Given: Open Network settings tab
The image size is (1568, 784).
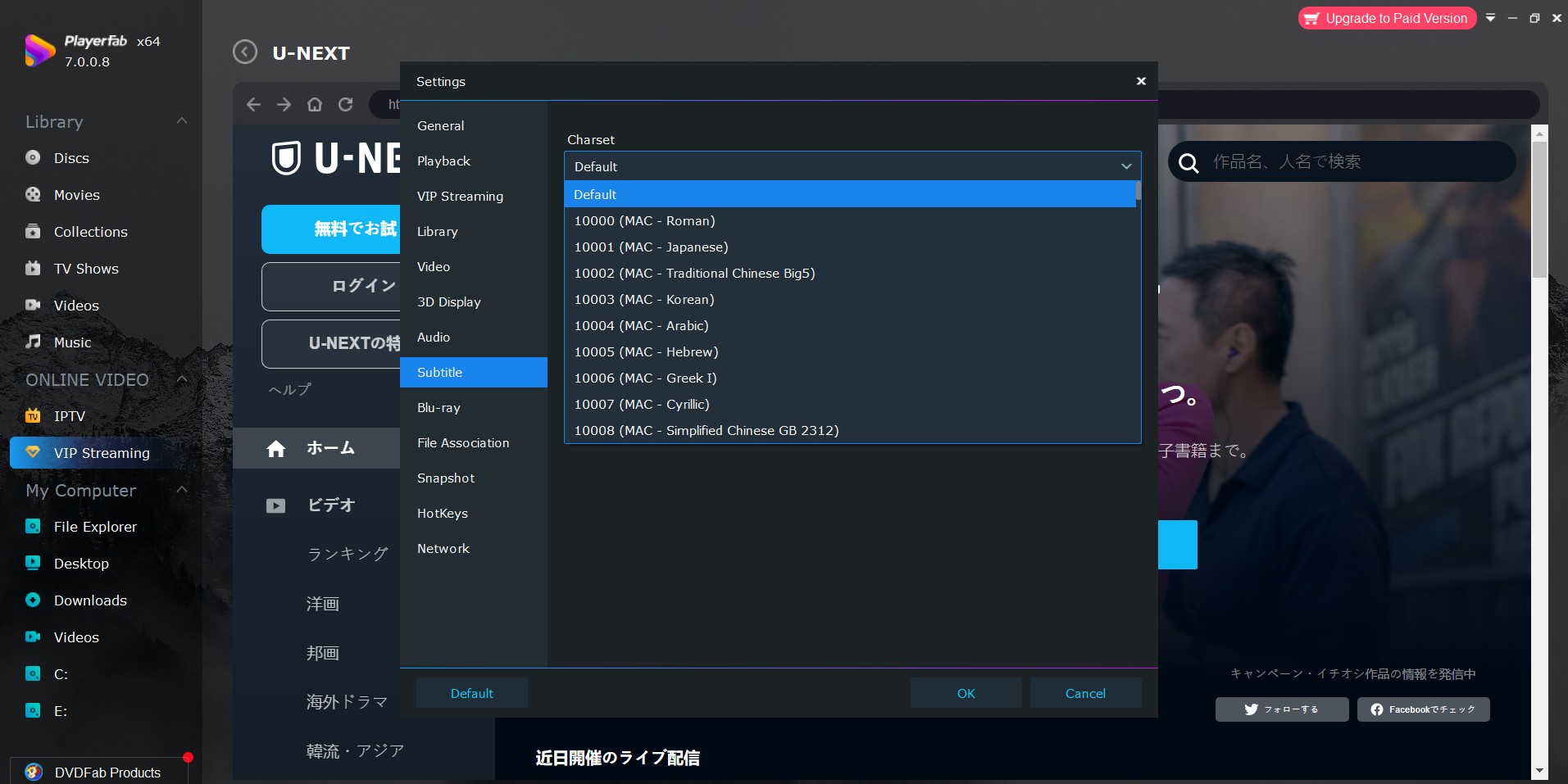Looking at the screenshot, I should pyautogui.click(x=474, y=548).
